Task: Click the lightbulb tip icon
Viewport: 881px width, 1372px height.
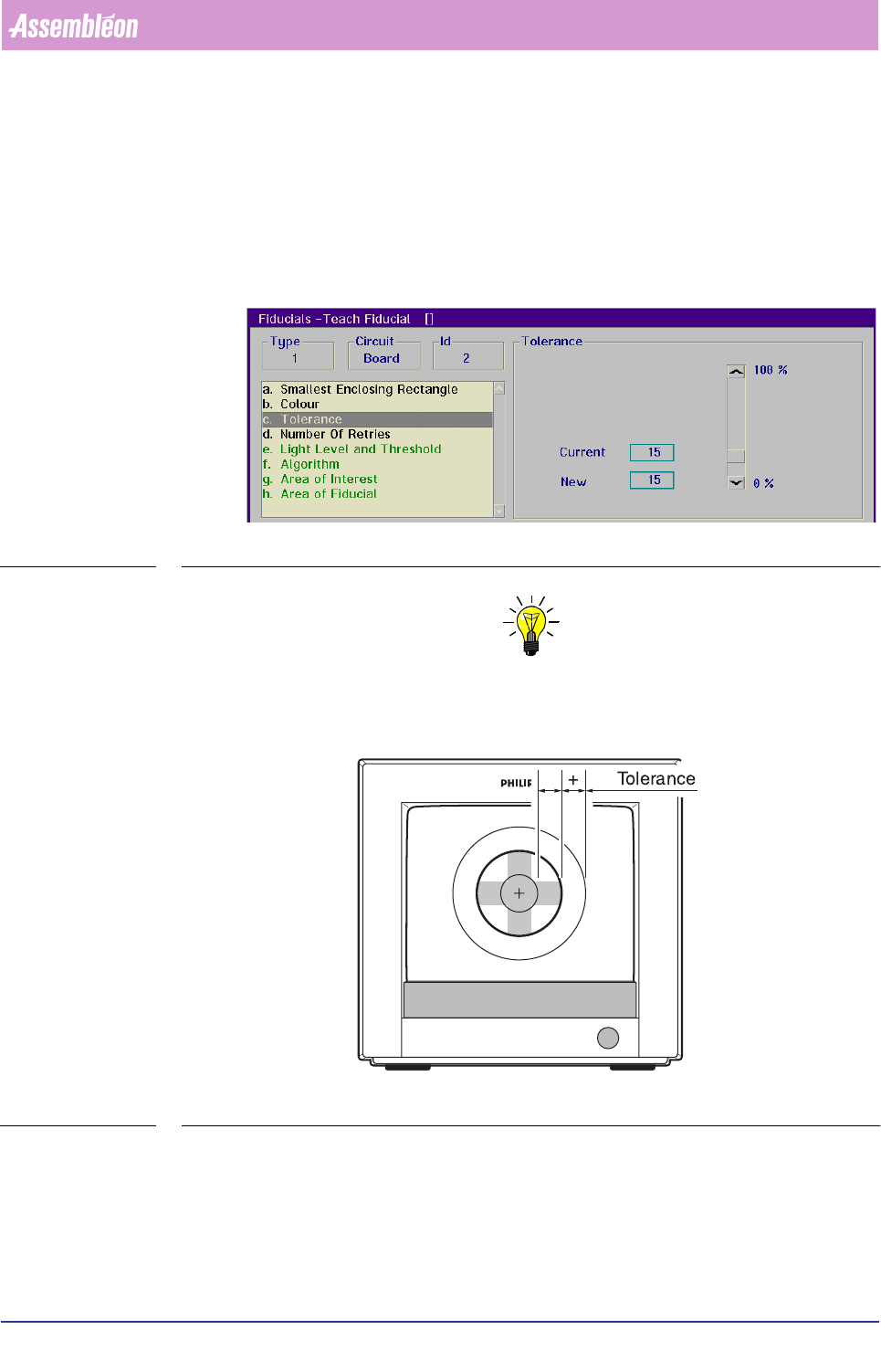Action: [x=531, y=626]
